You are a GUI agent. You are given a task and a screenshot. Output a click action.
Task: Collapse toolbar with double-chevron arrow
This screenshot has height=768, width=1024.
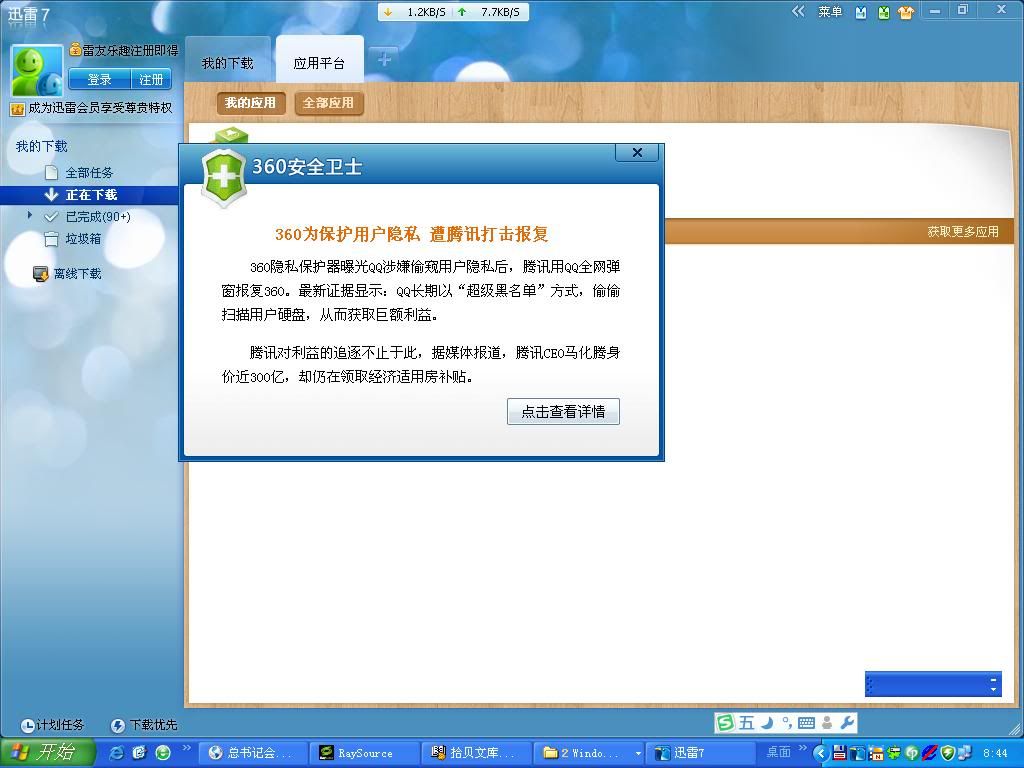point(798,11)
